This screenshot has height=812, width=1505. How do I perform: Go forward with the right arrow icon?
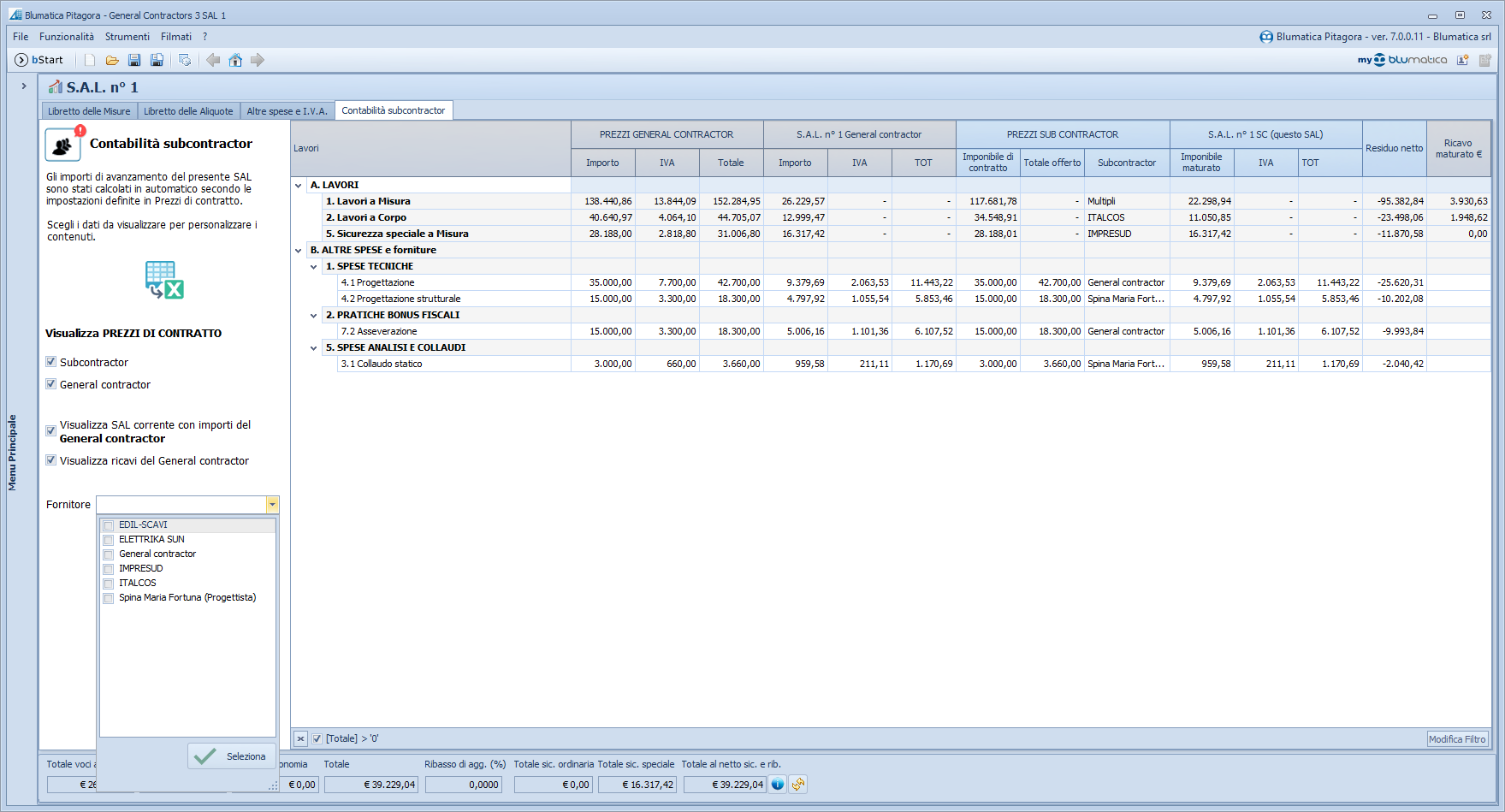click(258, 60)
